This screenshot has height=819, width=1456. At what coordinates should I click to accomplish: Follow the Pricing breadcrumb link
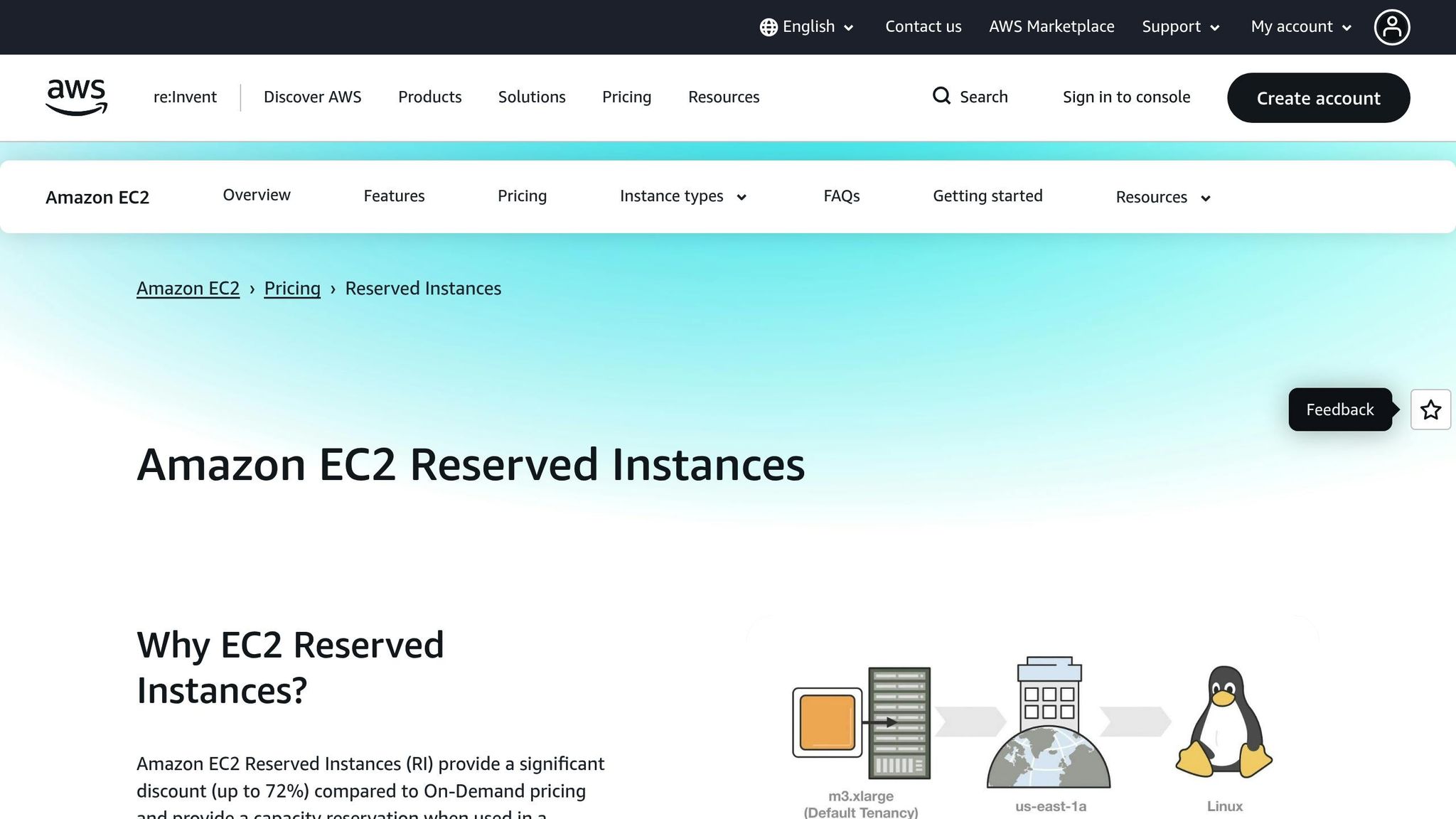(x=291, y=288)
